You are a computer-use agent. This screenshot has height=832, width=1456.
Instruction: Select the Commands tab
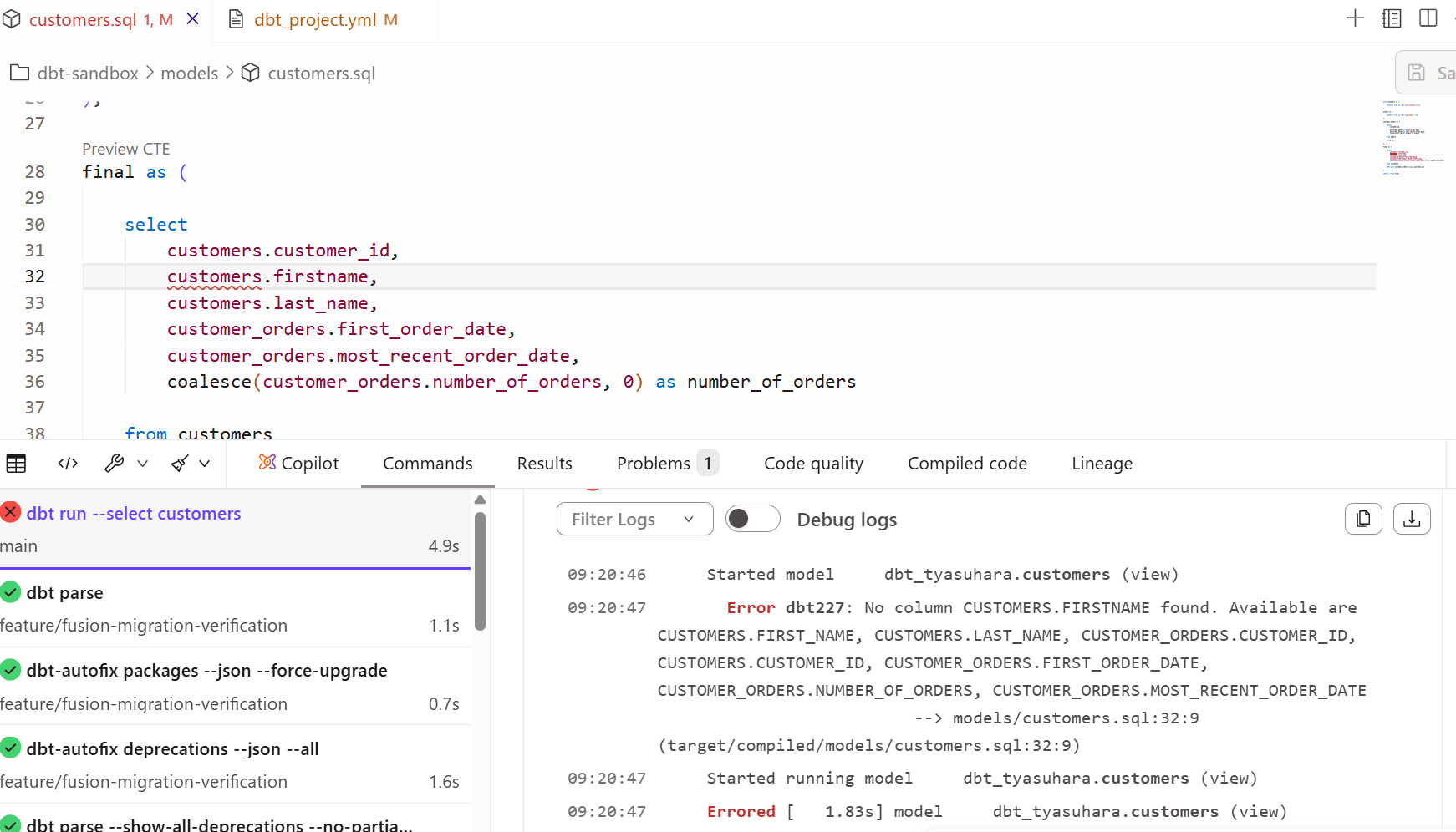[428, 464]
